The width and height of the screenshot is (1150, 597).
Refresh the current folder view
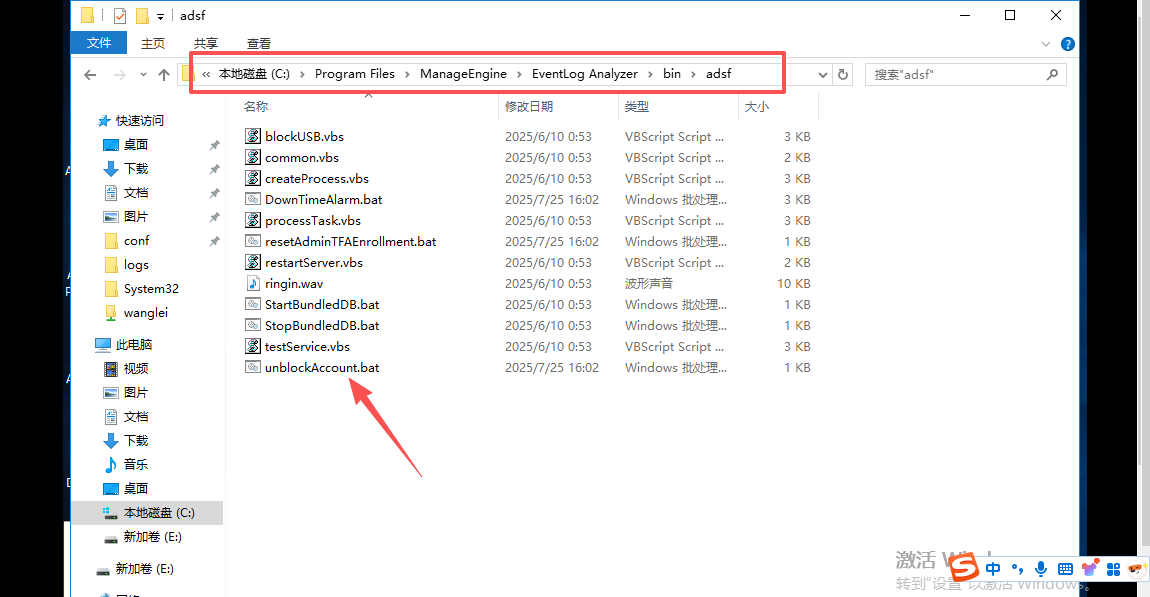[843, 75]
